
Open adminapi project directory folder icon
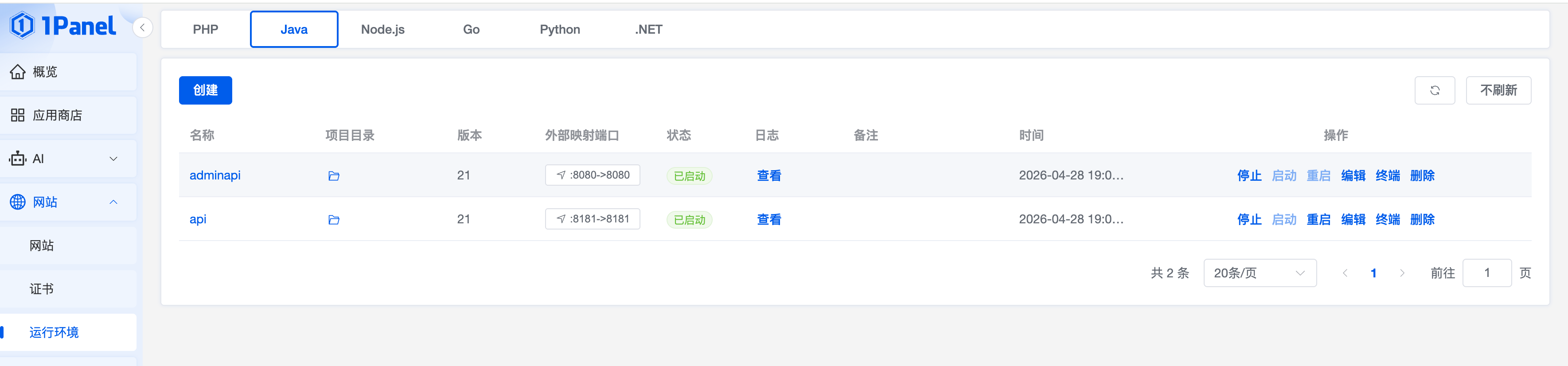click(334, 176)
